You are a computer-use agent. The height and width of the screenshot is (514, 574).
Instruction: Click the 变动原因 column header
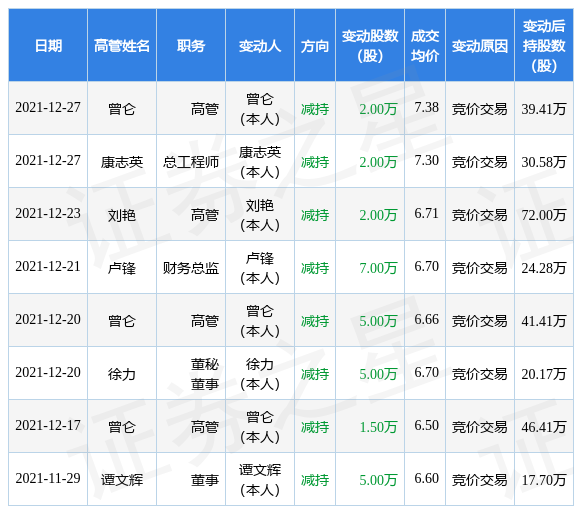pos(480,46)
